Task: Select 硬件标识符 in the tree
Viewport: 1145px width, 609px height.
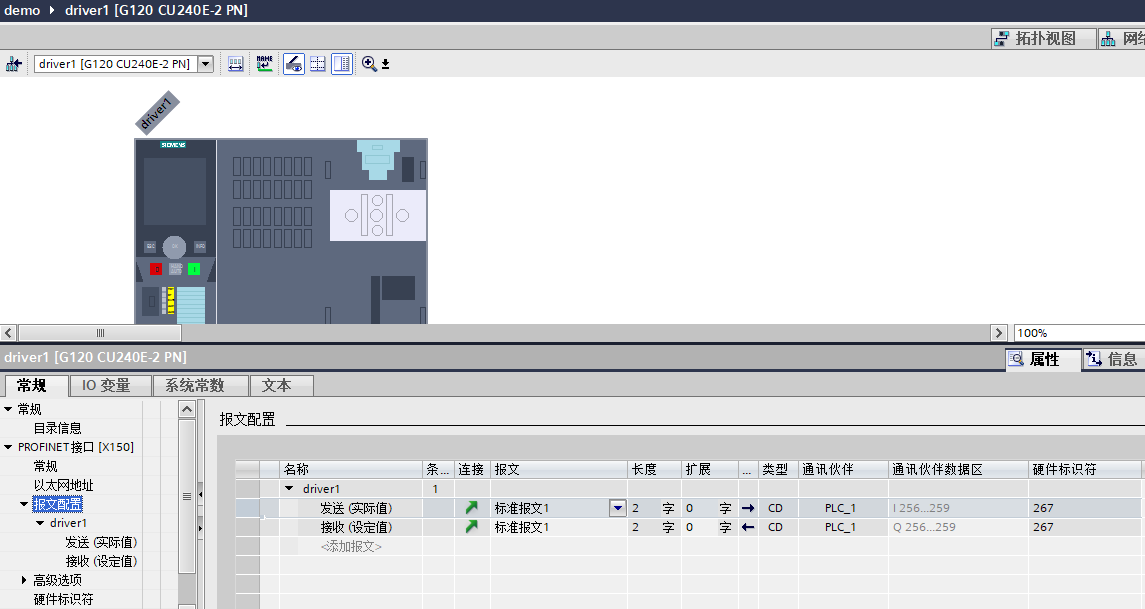Action: coord(64,599)
